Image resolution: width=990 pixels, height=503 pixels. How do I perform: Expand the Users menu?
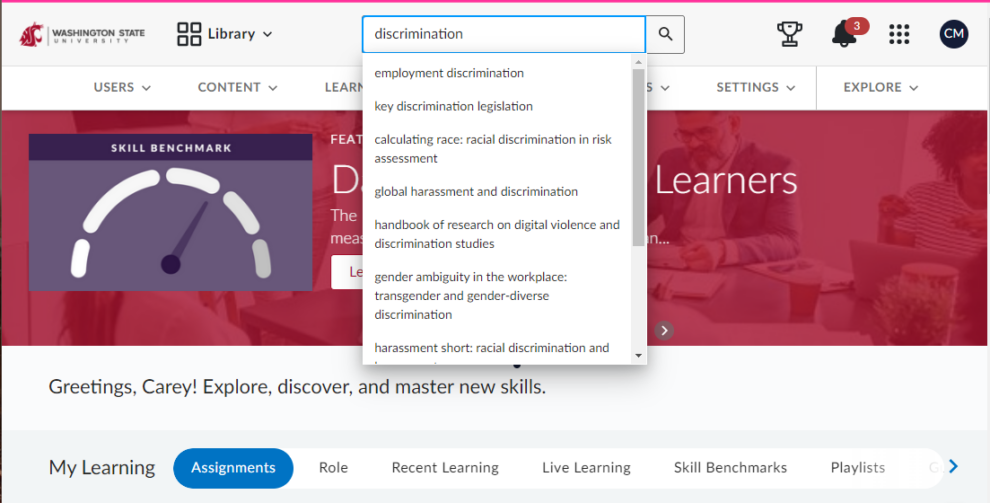[x=122, y=87]
